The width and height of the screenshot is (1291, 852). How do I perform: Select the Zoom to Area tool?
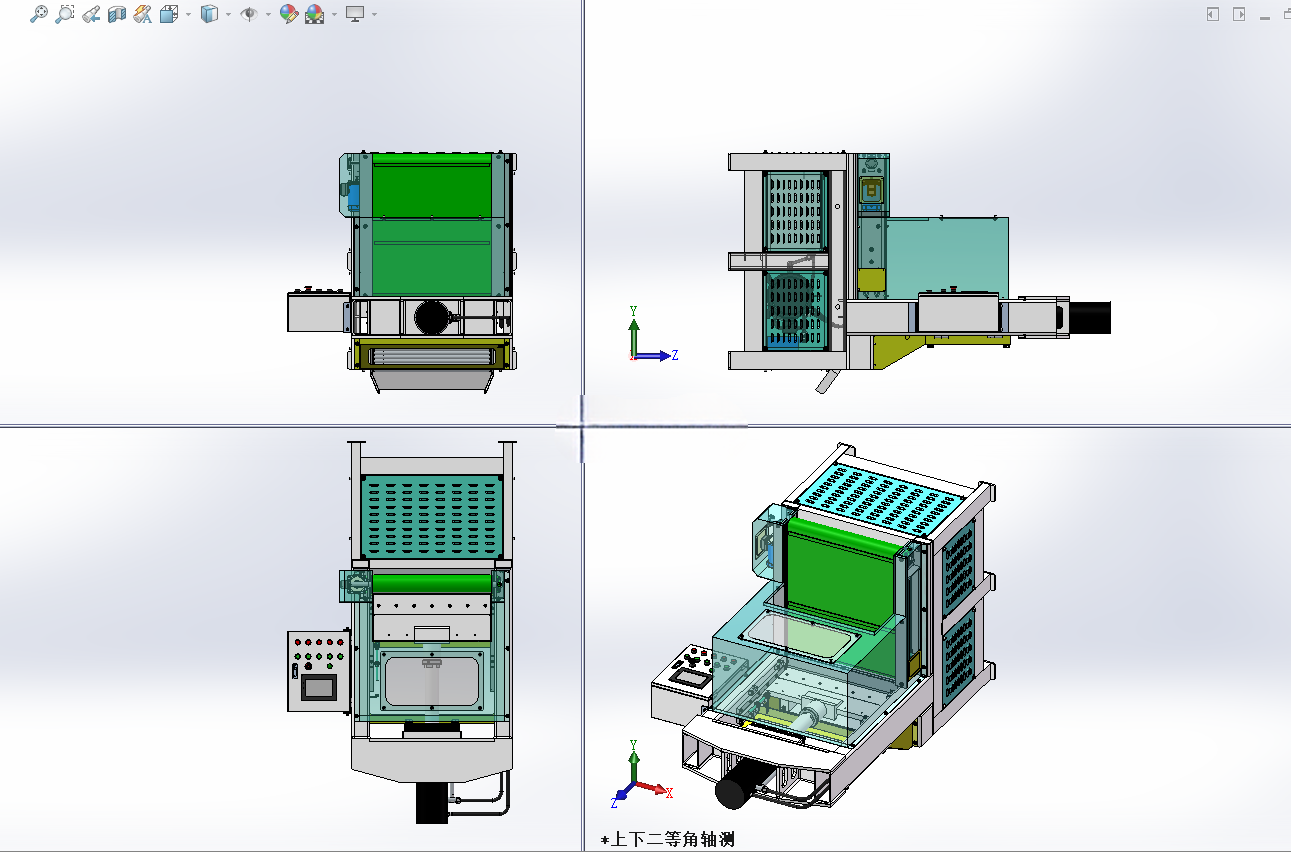pos(65,14)
